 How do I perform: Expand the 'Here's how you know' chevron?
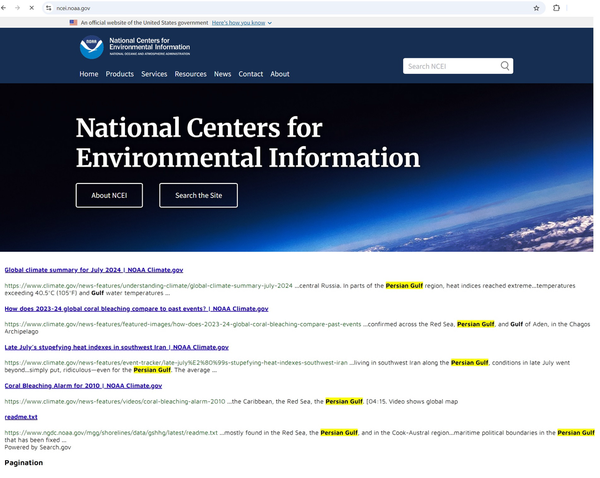pos(270,23)
